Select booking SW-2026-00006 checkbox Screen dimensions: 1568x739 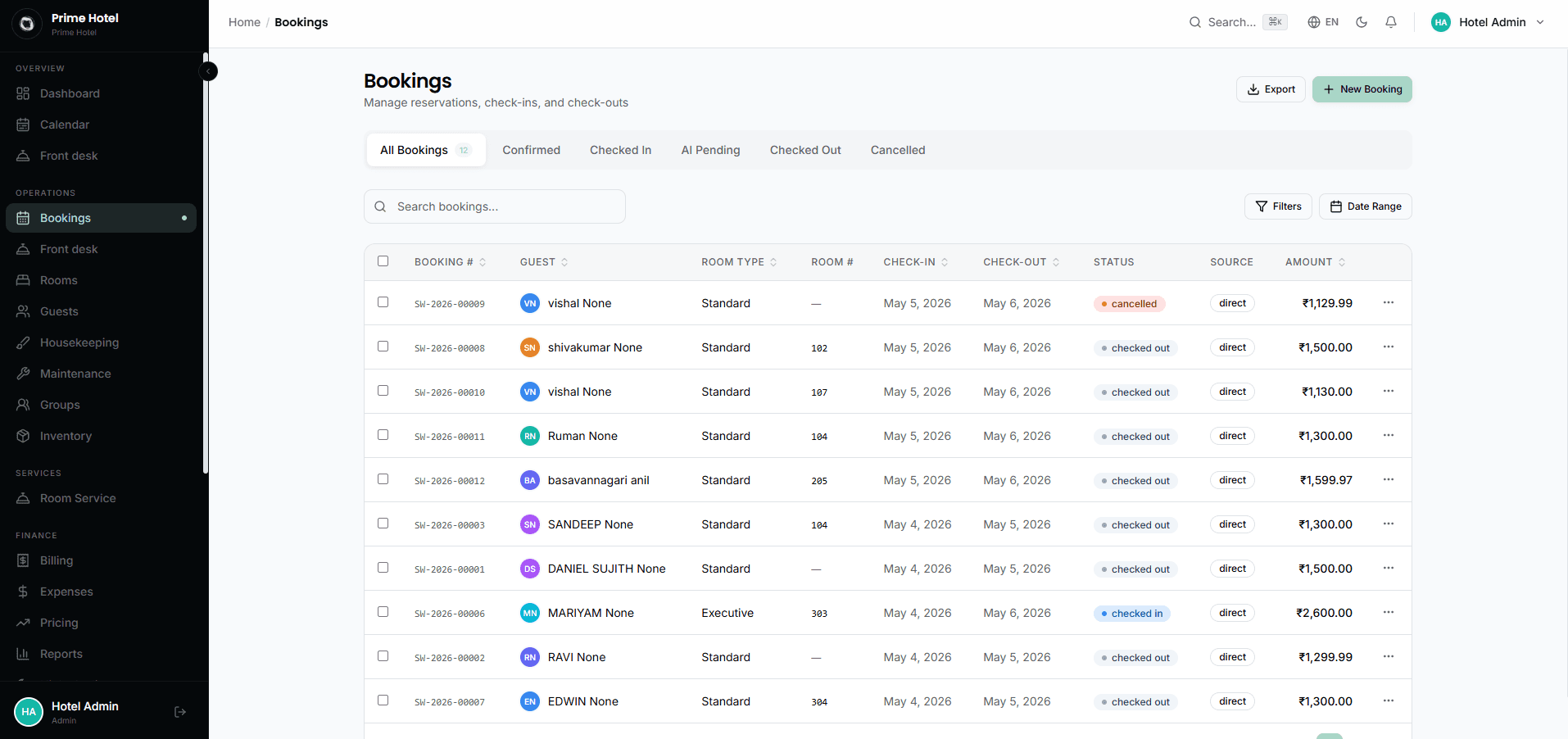coord(383,612)
